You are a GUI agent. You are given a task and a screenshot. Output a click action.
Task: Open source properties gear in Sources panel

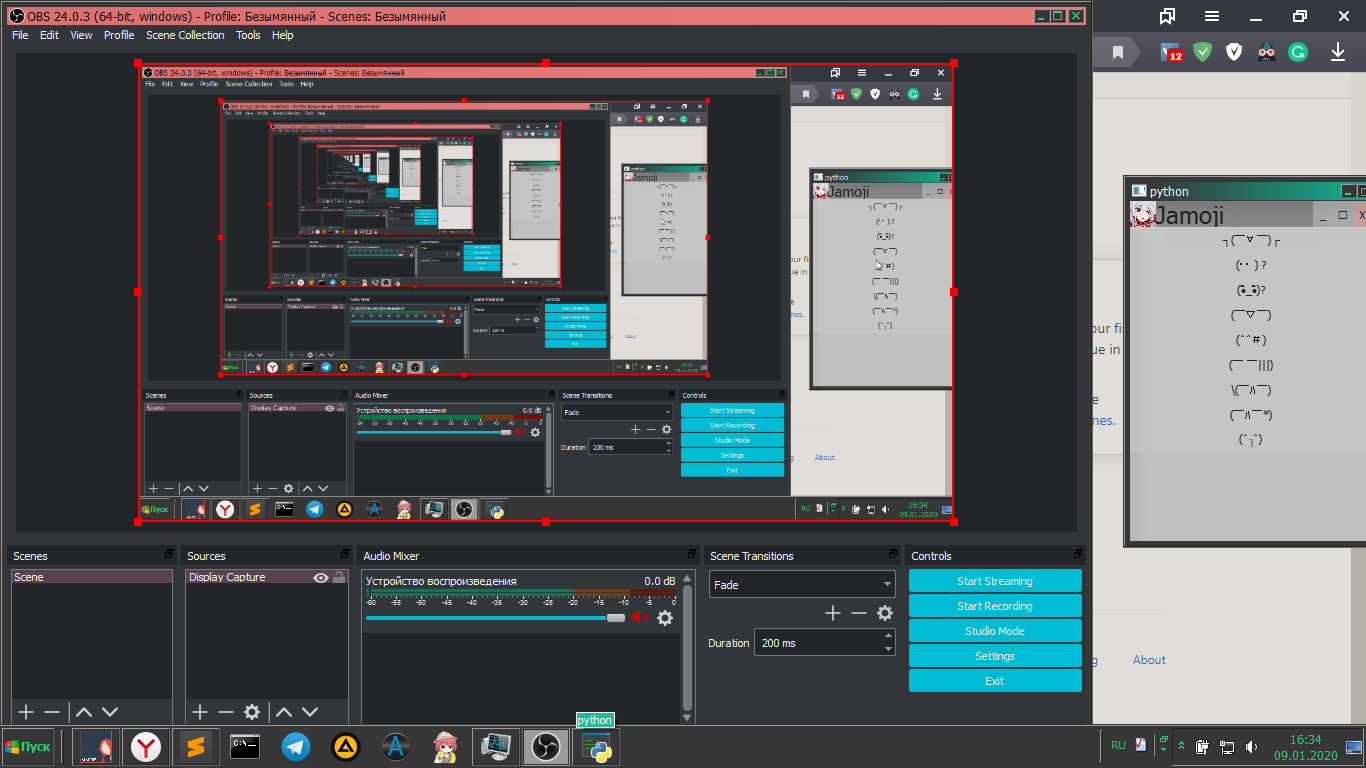[251, 712]
